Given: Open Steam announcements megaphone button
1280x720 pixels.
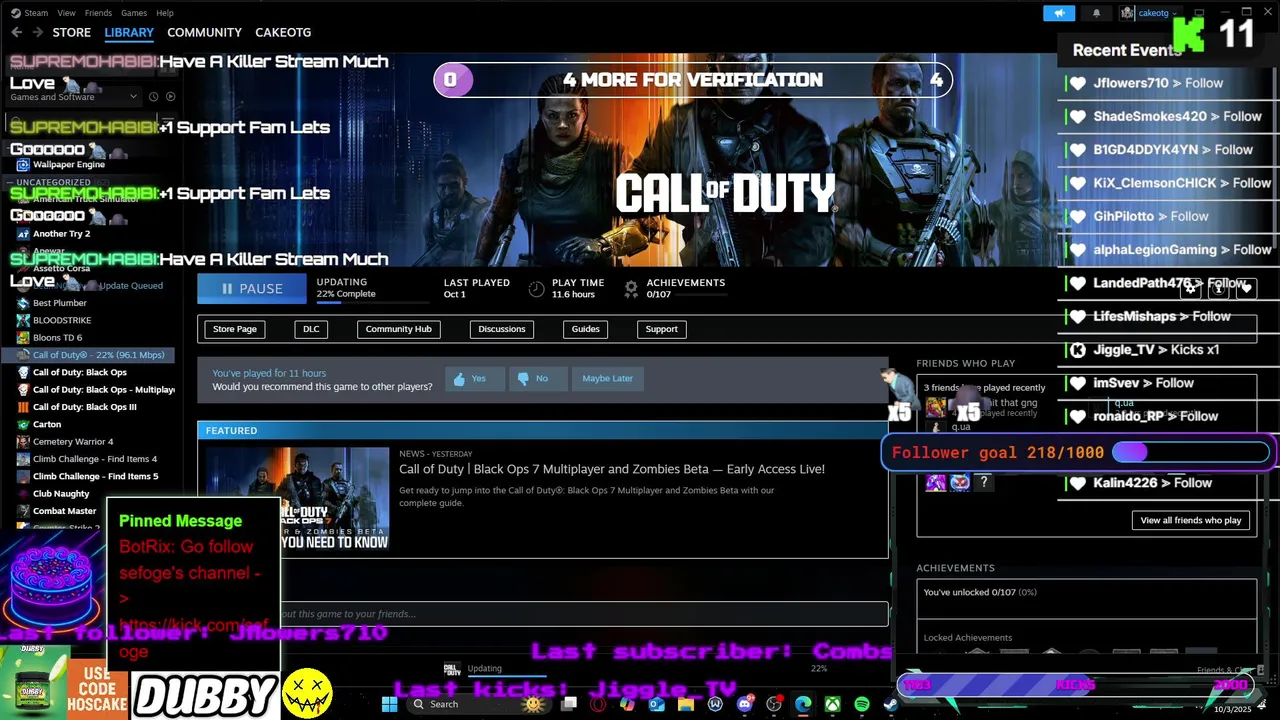Looking at the screenshot, I should pos(1059,13).
